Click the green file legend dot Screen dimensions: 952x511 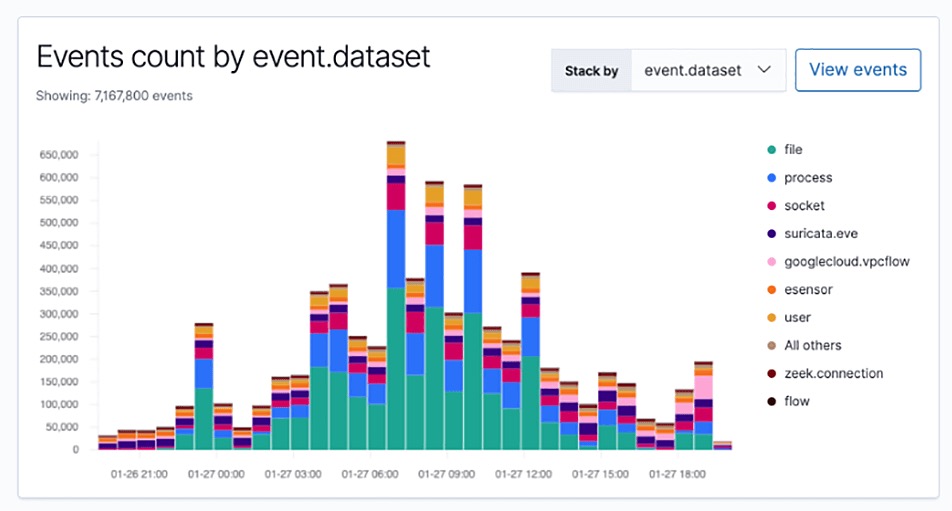771,150
